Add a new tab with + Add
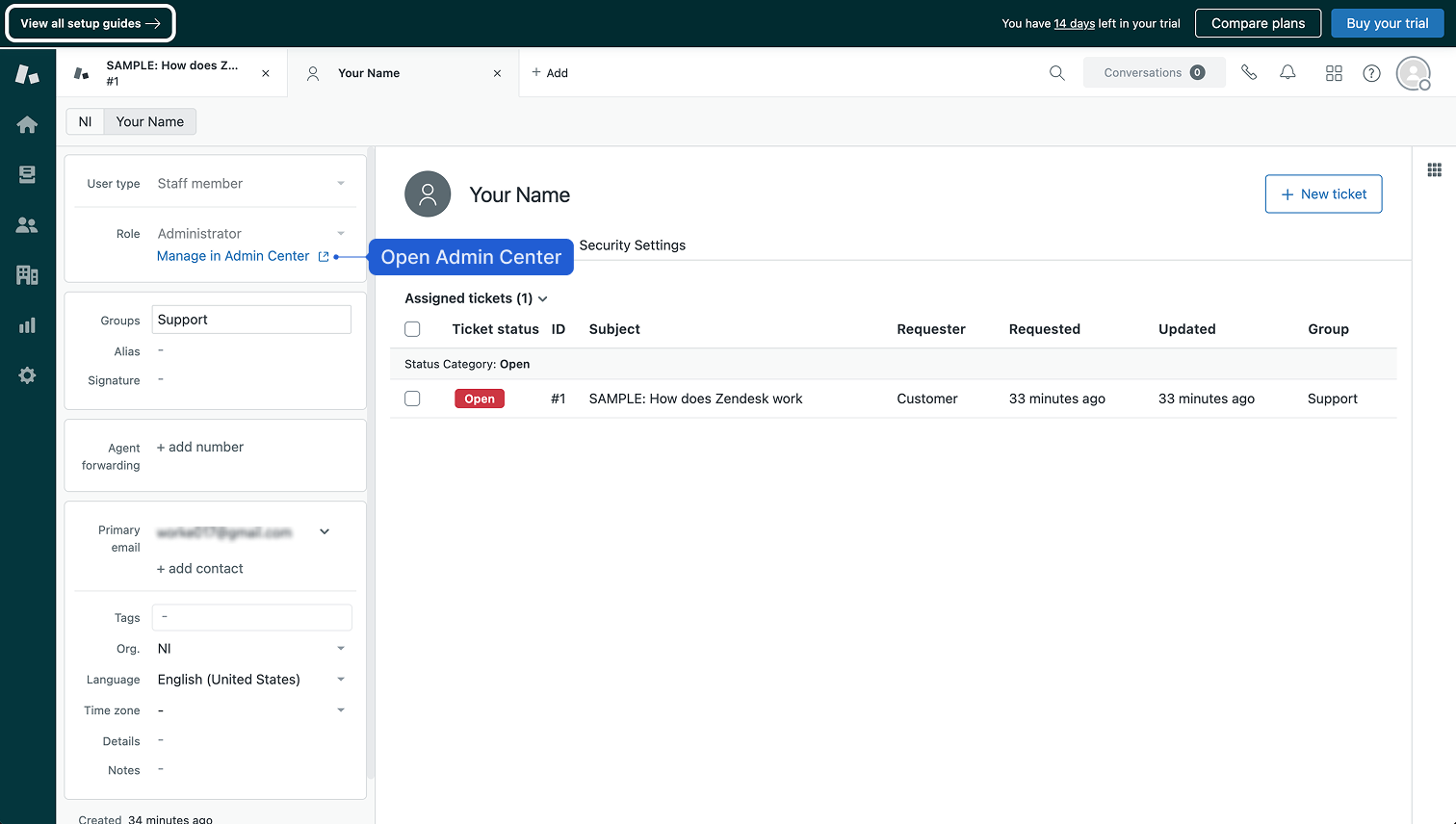This screenshot has height=824, width=1456. coord(550,73)
